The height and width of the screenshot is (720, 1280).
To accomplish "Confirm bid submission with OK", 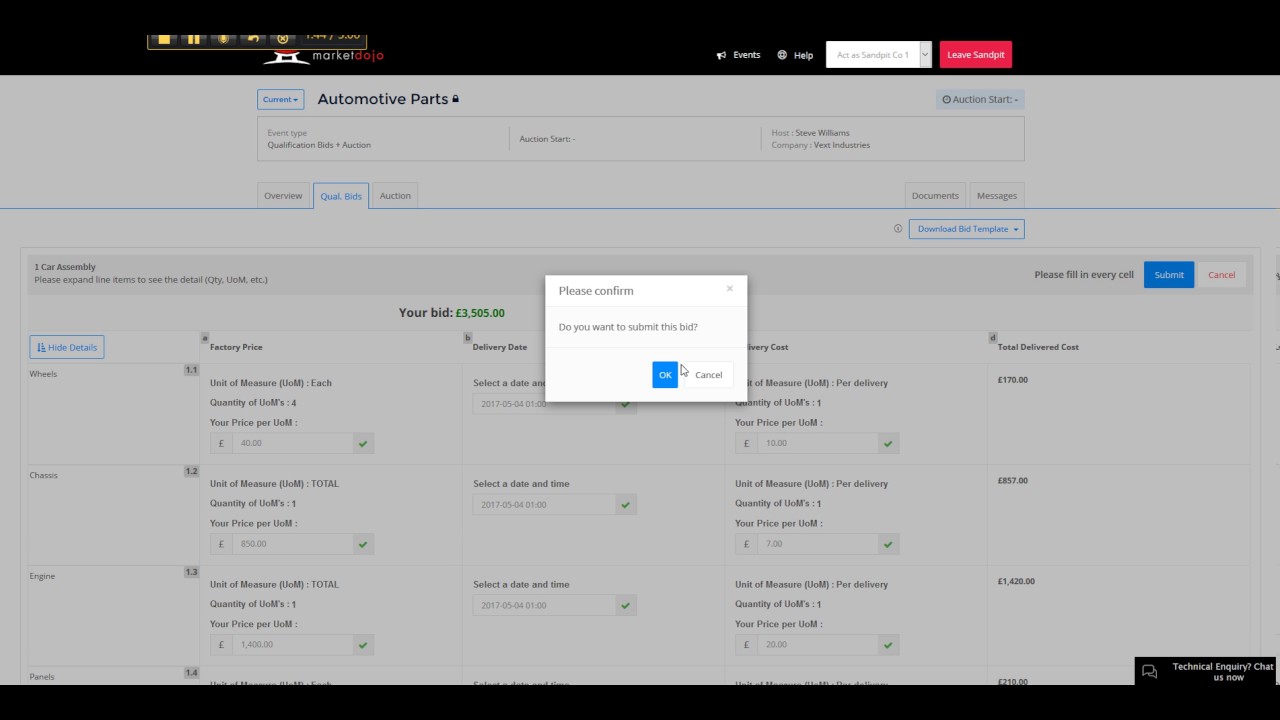I will (665, 375).
